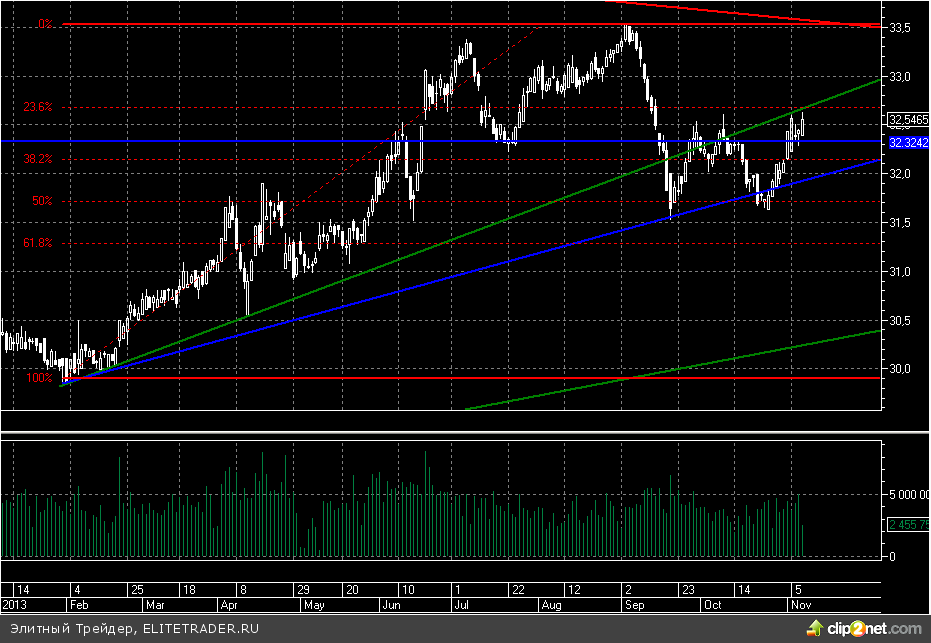This screenshot has height=643, width=931.
Task: Click the blue 32.3242 price marker
Action: pyautogui.click(x=908, y=144)
